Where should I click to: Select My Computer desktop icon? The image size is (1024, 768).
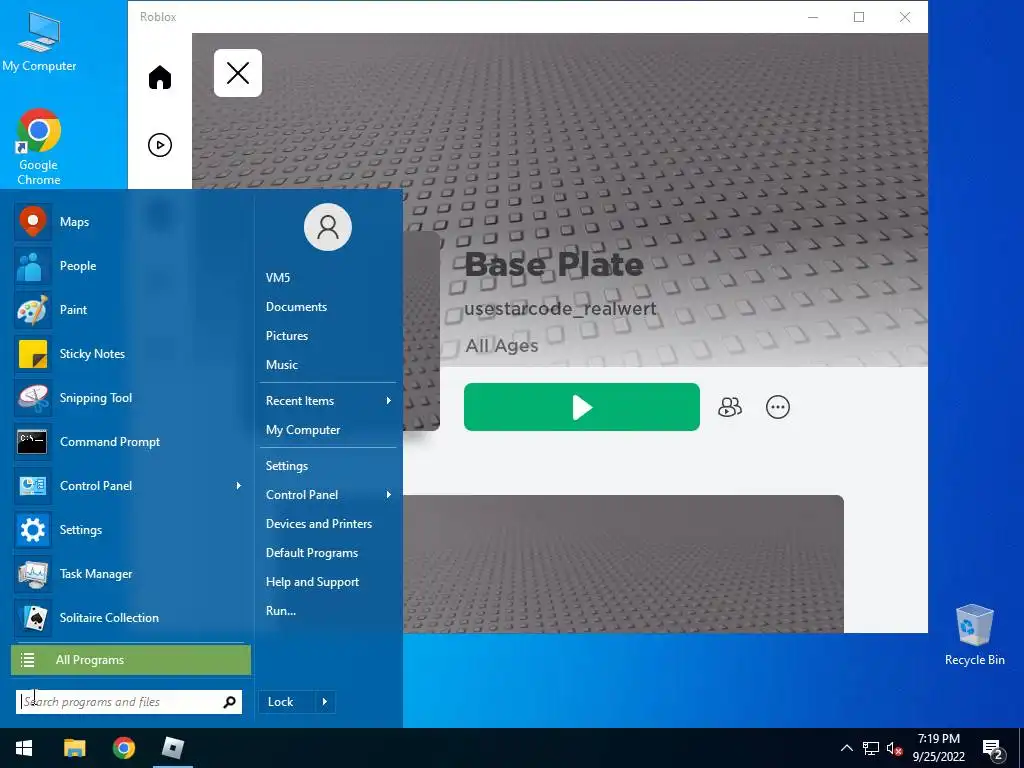pyautogui.click(x=39, y=40)
